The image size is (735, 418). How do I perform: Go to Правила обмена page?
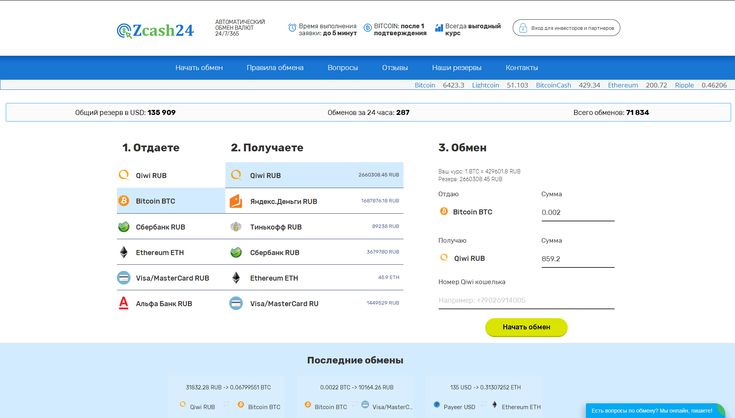tap(275, 68)
